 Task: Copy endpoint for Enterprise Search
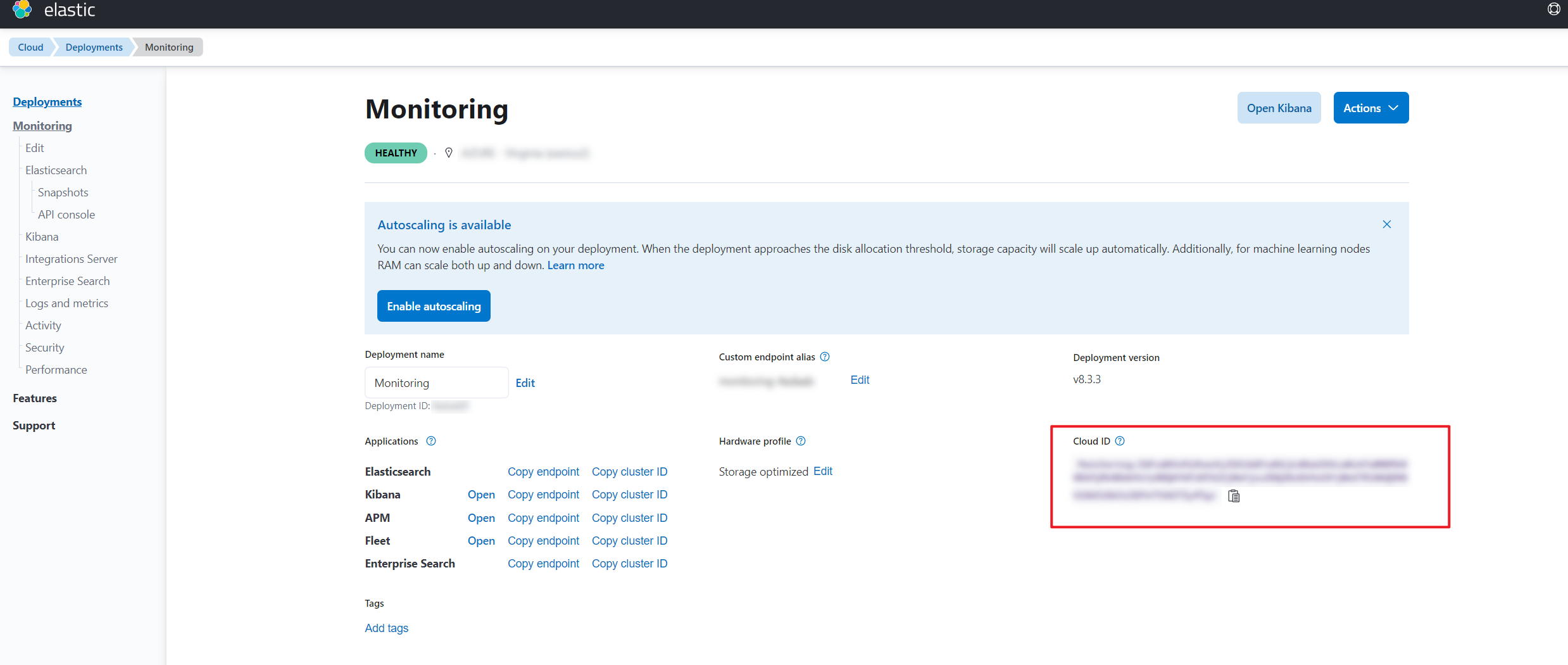pyautogui.click(x=543, y=564)
